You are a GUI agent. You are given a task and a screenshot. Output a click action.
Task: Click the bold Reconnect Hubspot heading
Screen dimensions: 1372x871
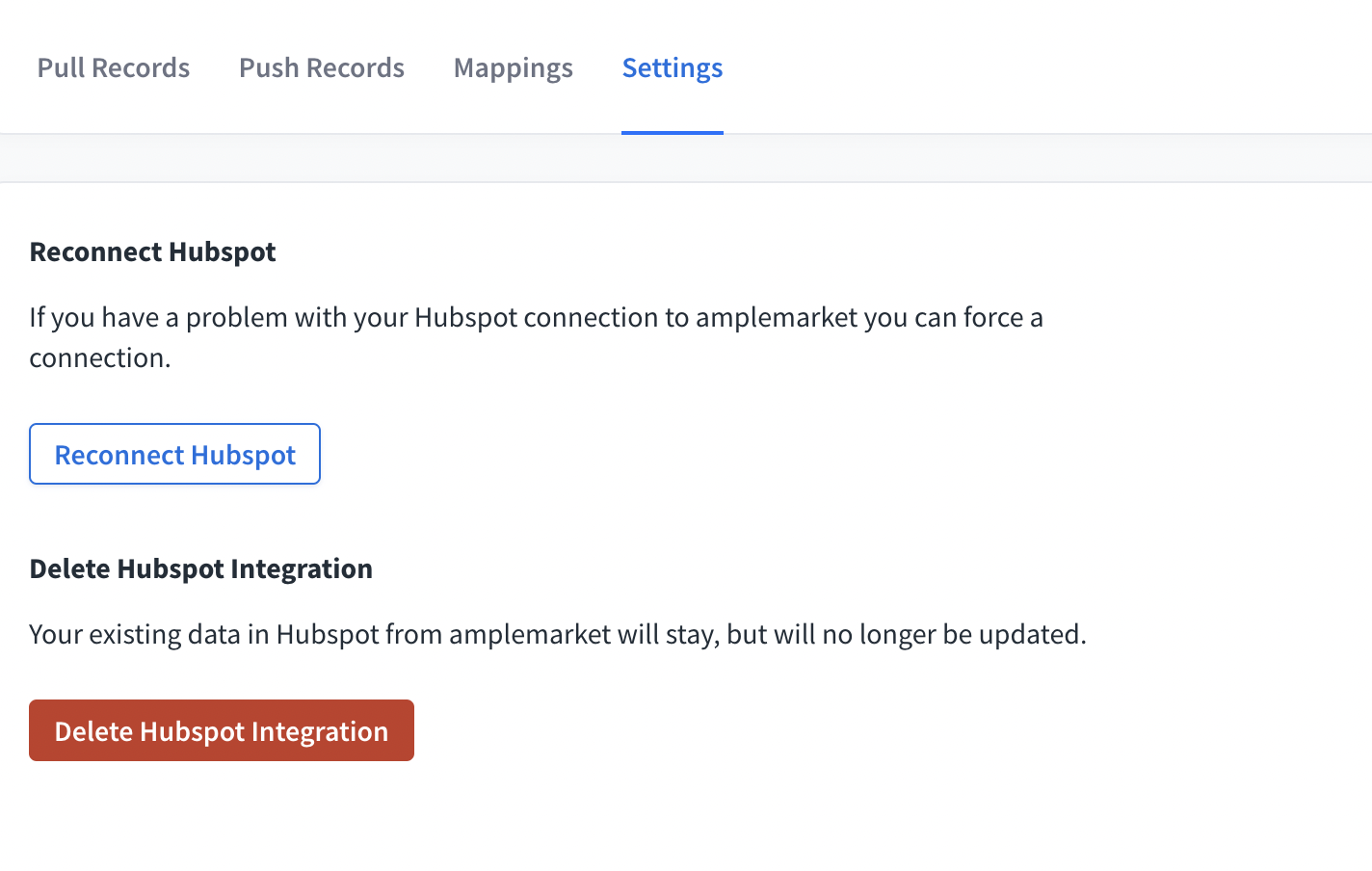[x=152, y=251]
